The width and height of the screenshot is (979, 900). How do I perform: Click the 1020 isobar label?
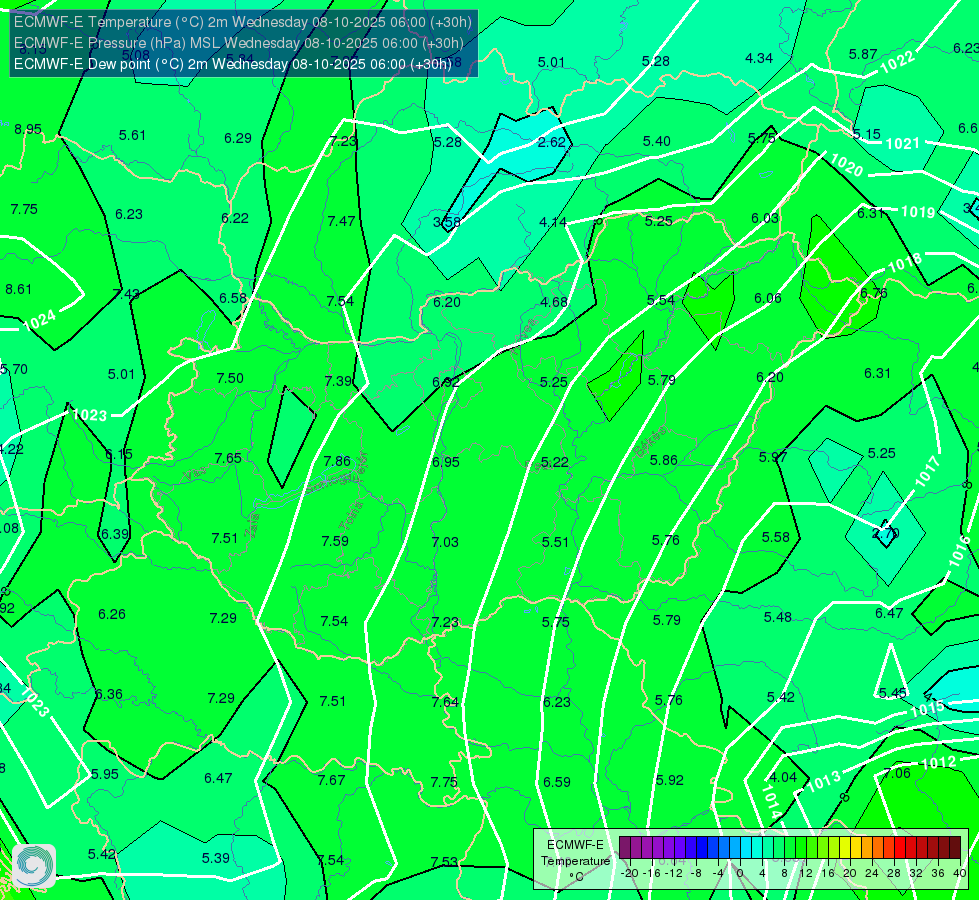[x=847, y=166]
